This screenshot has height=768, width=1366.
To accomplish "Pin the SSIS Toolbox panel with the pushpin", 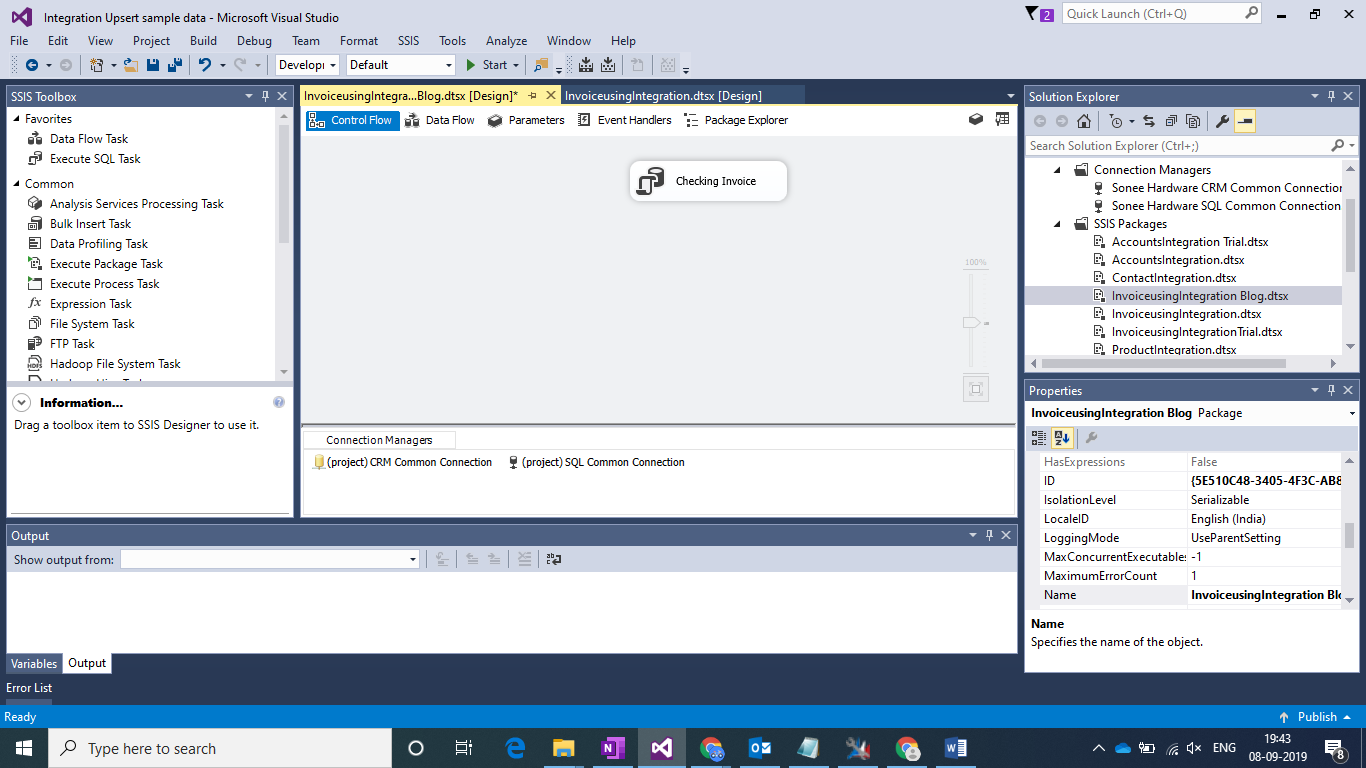I will [x=266, y=97].
